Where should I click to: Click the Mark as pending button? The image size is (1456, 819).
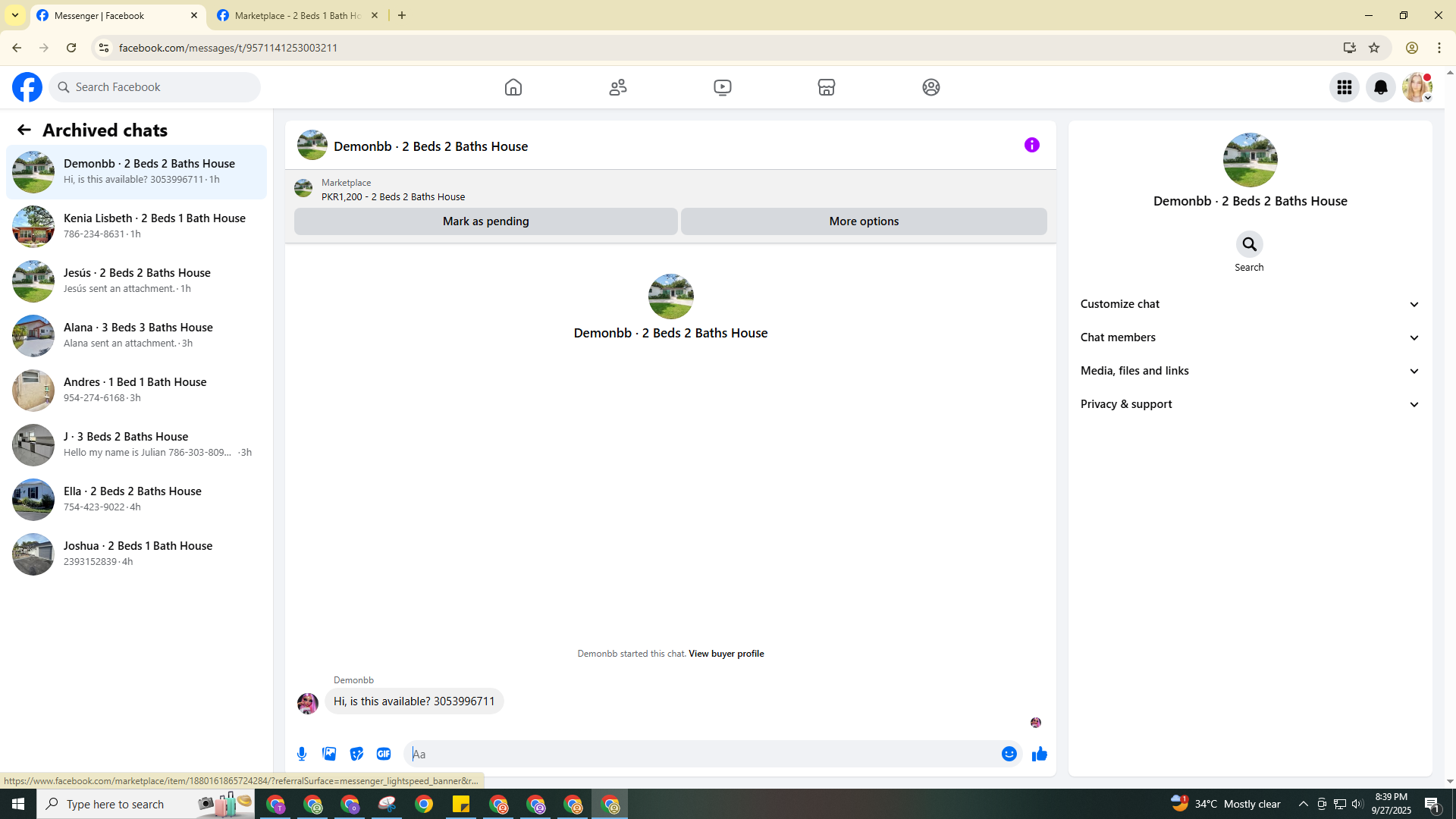click(485, 221)
